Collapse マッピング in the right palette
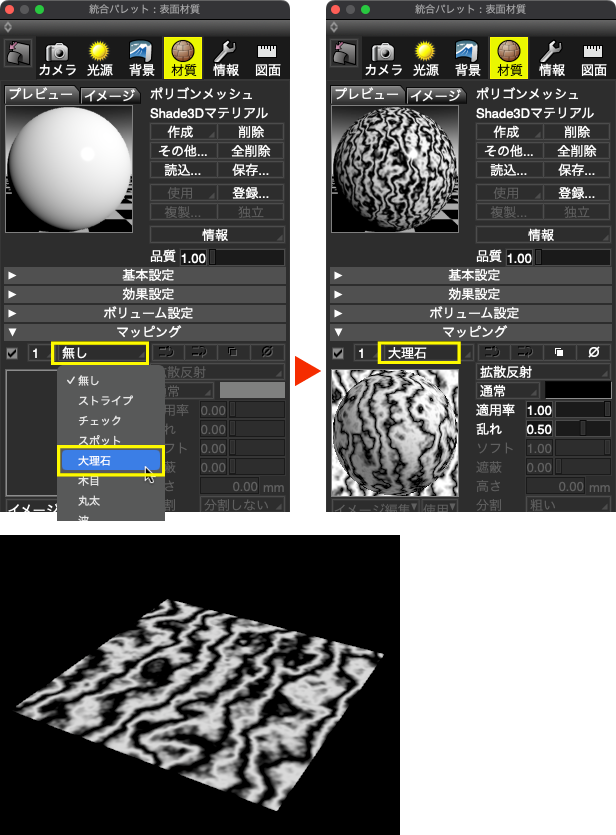Viewport: 616px width, 835px height. (338, 332)
